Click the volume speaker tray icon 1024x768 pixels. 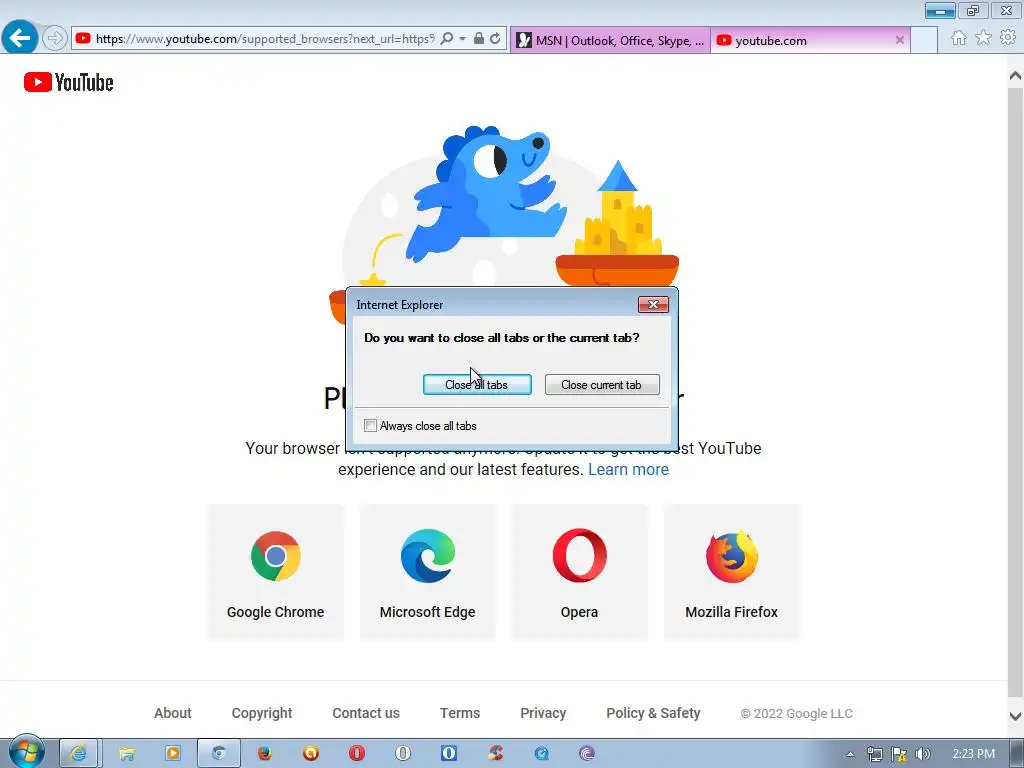click(x=923, y=754)
